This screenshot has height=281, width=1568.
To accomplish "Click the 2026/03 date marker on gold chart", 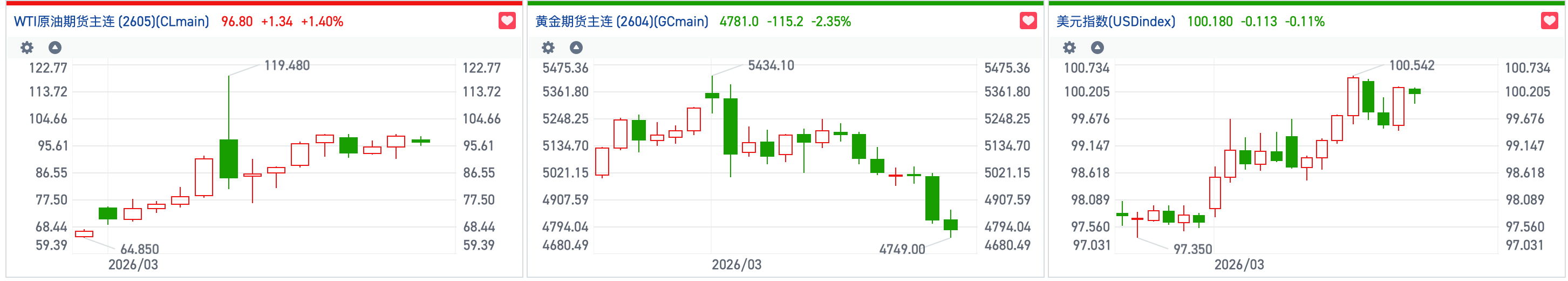I will coord(737,265).
